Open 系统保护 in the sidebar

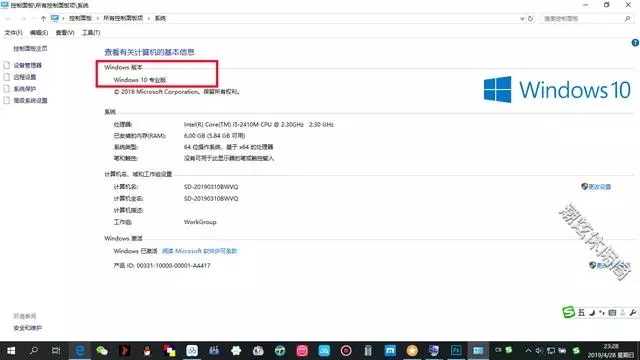24,89
